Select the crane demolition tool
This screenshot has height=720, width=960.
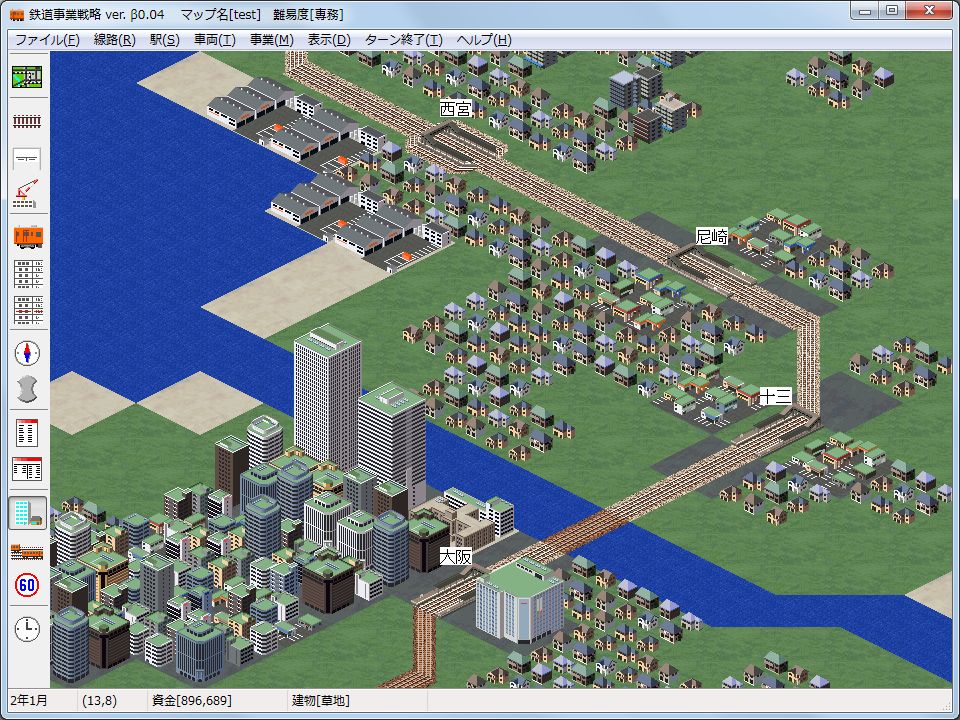click(27, 194)
